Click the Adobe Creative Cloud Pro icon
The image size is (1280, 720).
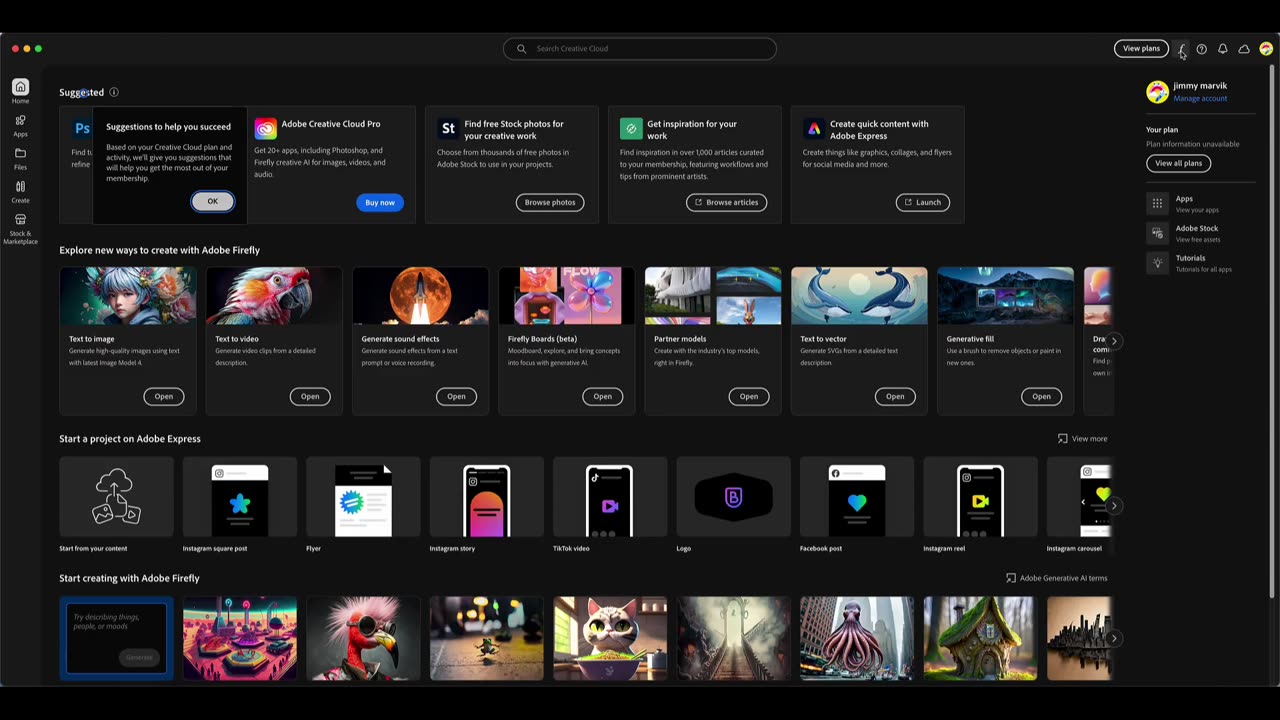point(265,128)
